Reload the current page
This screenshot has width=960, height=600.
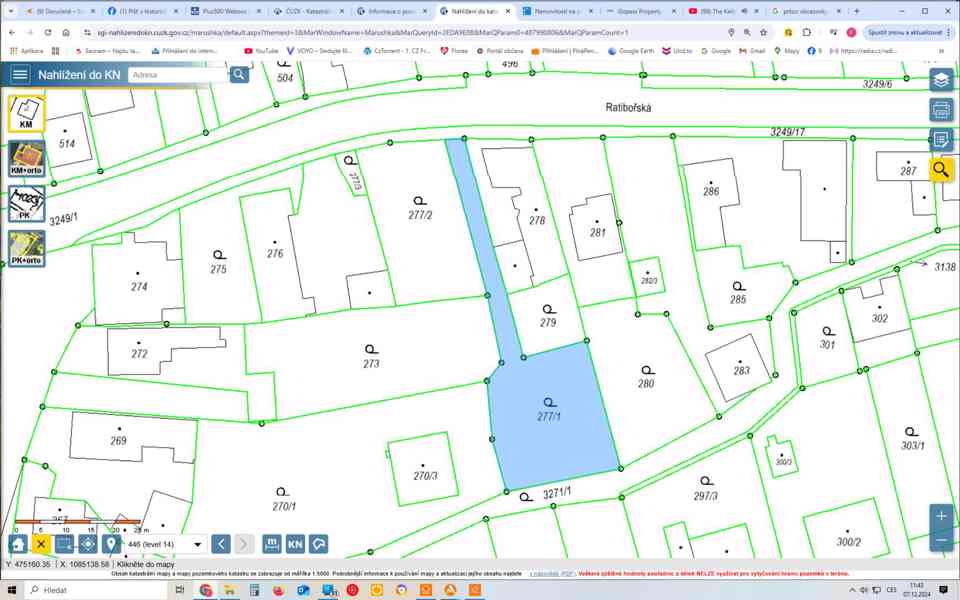click(x=48, y=32)
